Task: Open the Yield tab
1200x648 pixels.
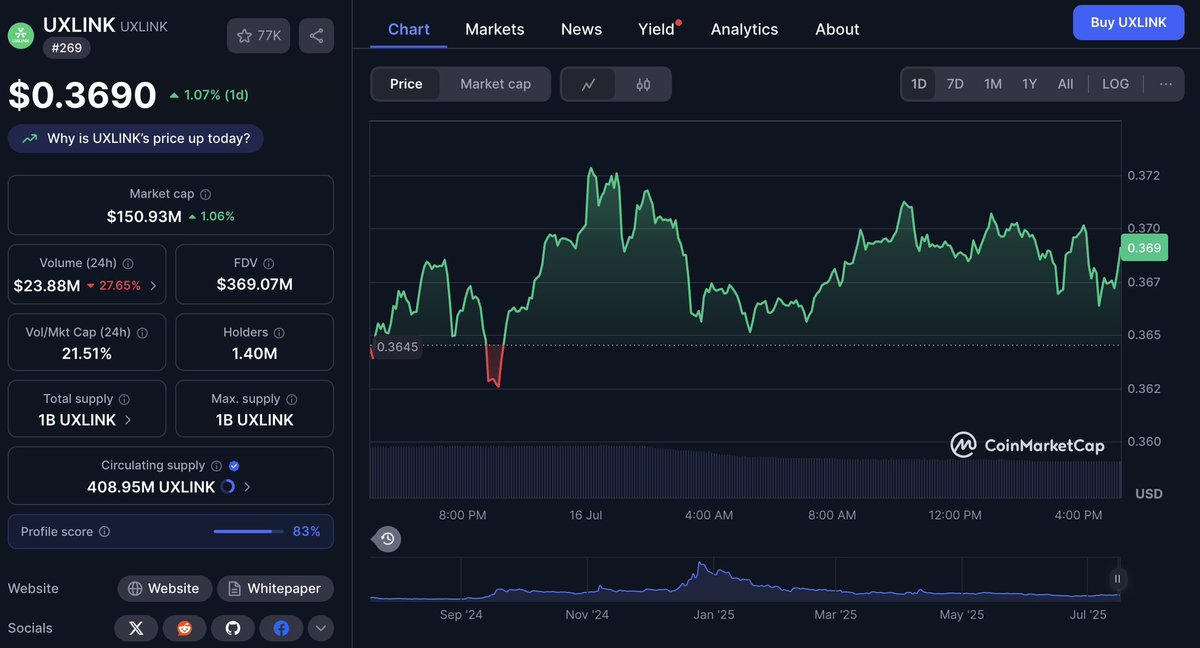Action: pyautogui.click(x=659, y=29)
